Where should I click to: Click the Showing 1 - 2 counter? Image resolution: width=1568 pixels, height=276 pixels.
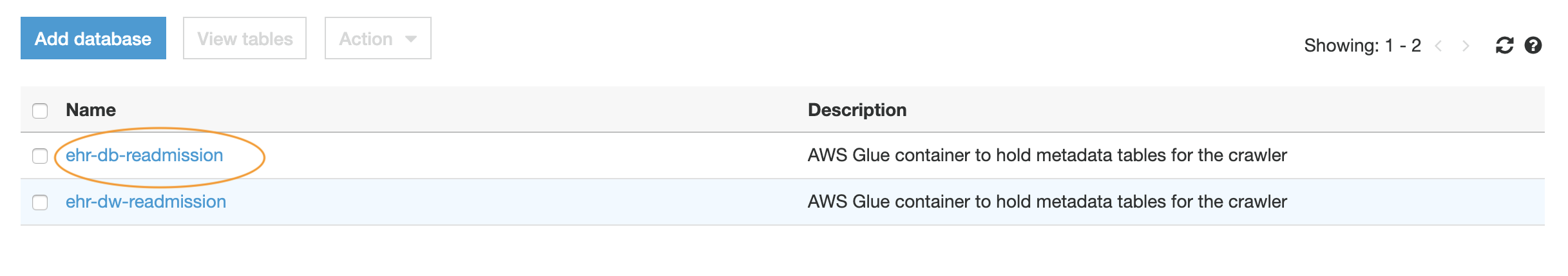click(x=1362, y=45)
